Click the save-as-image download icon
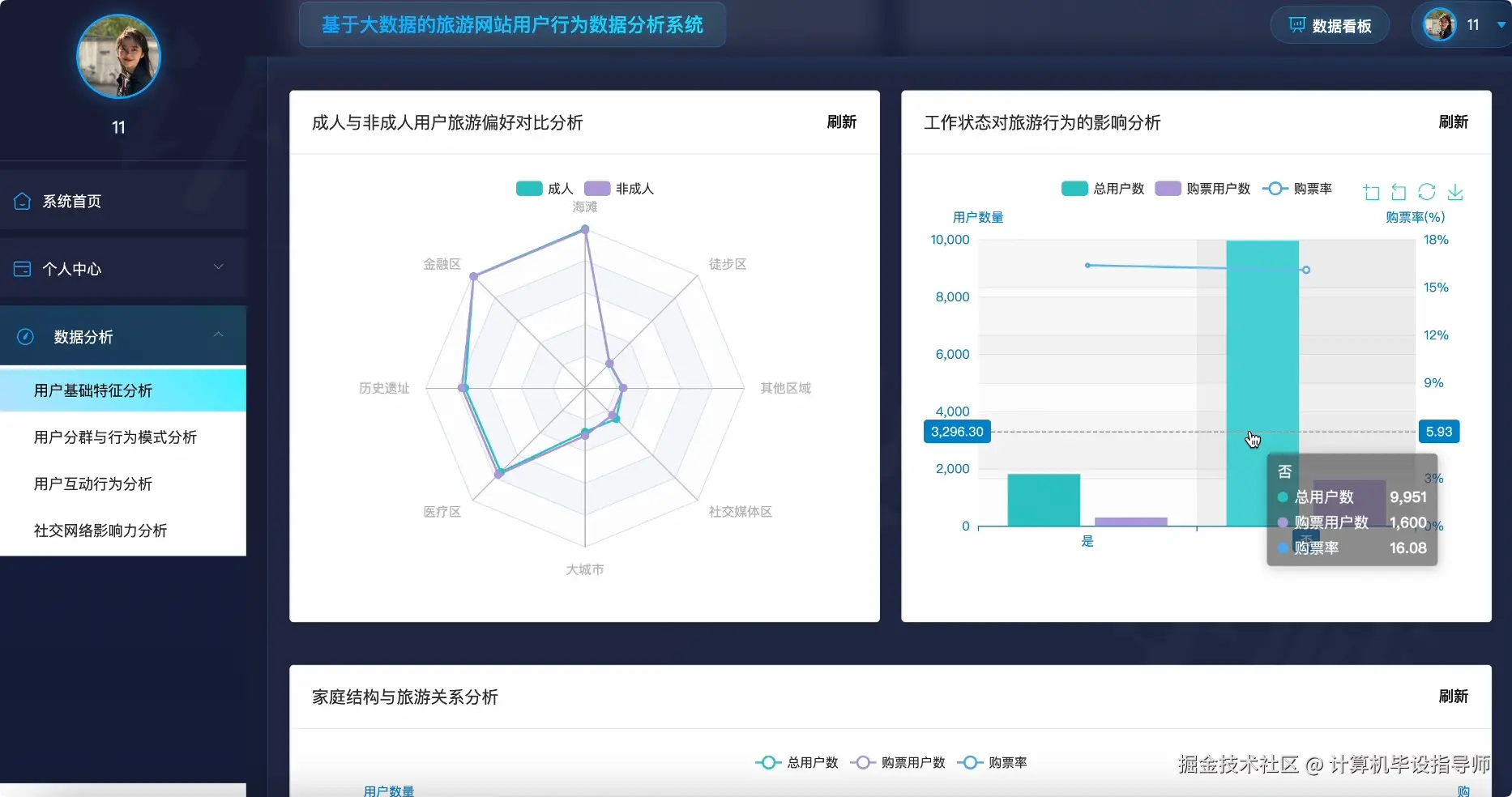1512x797 pixels. (x=1455, y=192)
